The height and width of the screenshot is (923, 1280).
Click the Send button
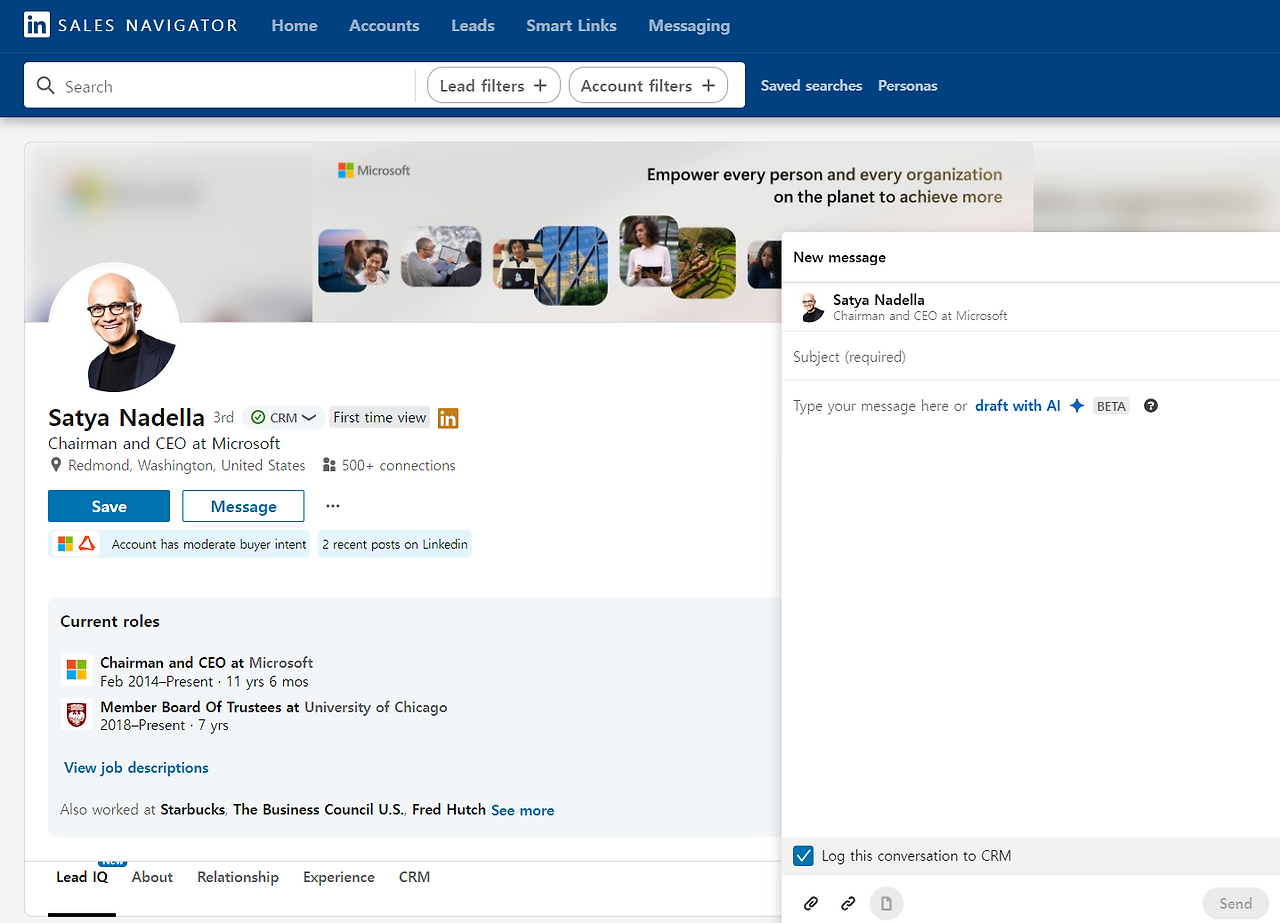click(x=1235, y=904)
